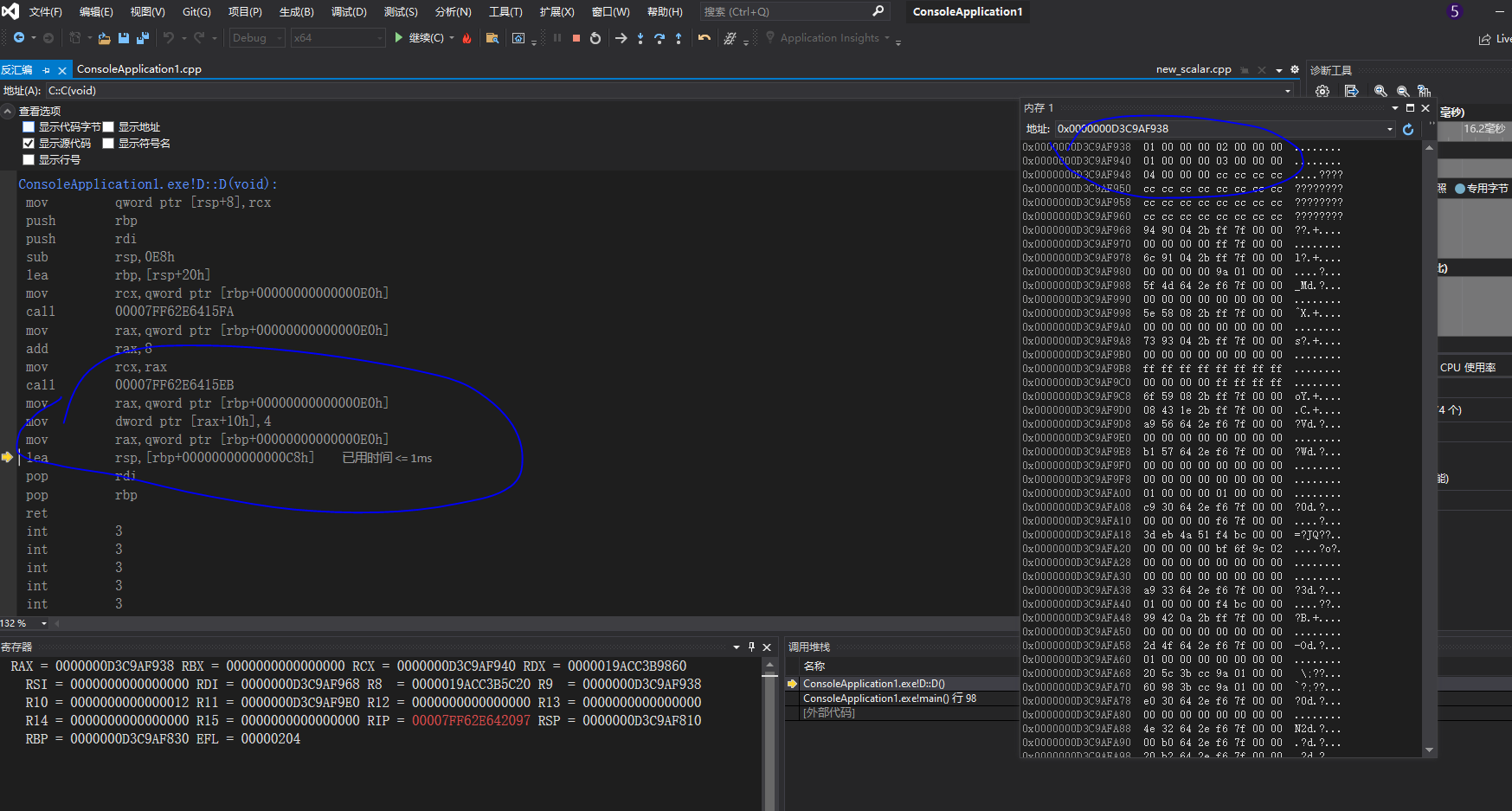Stop debugging with the red square button

click(576, 38)
